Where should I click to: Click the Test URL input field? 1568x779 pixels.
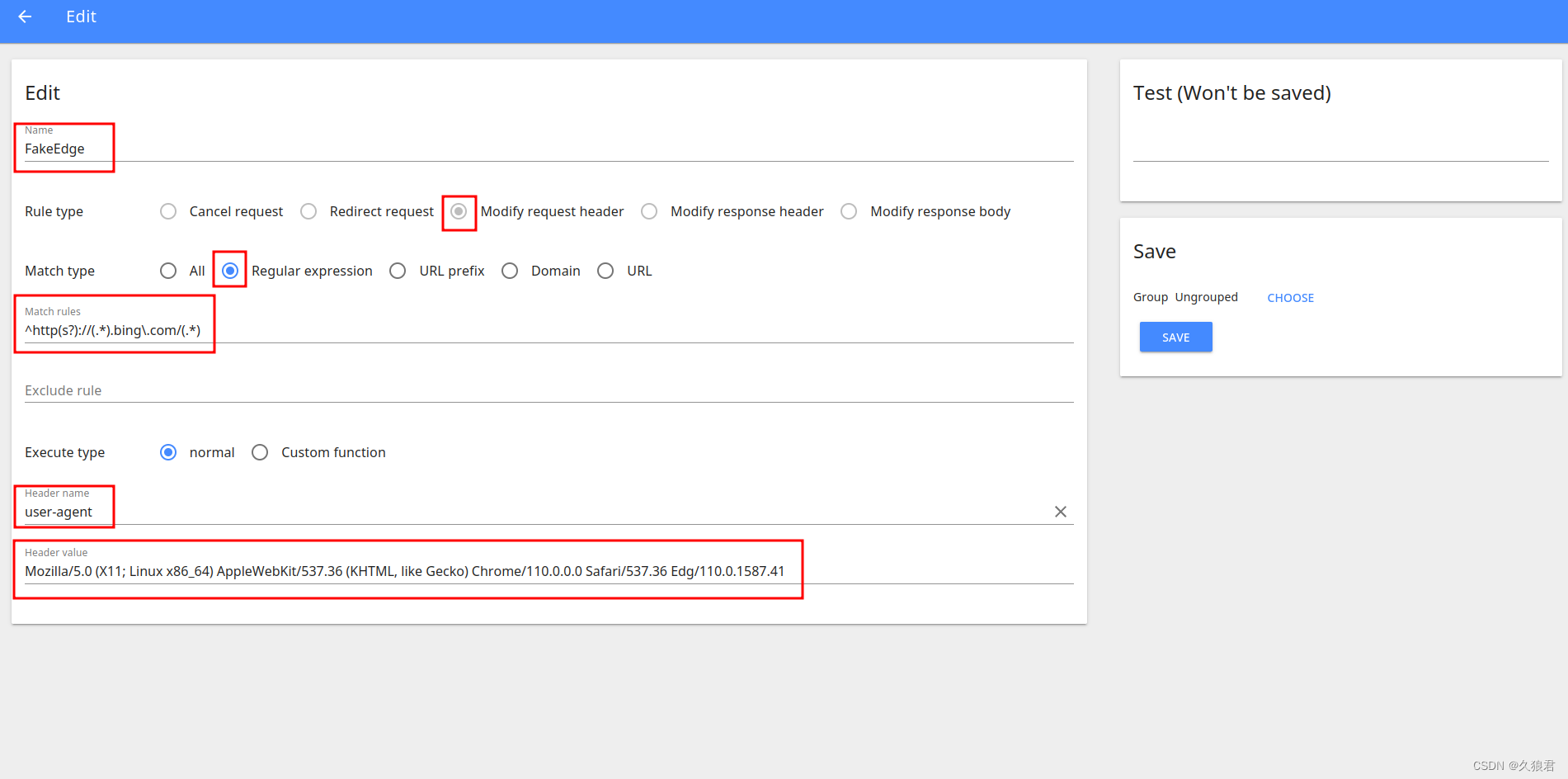coord(1340,149)
